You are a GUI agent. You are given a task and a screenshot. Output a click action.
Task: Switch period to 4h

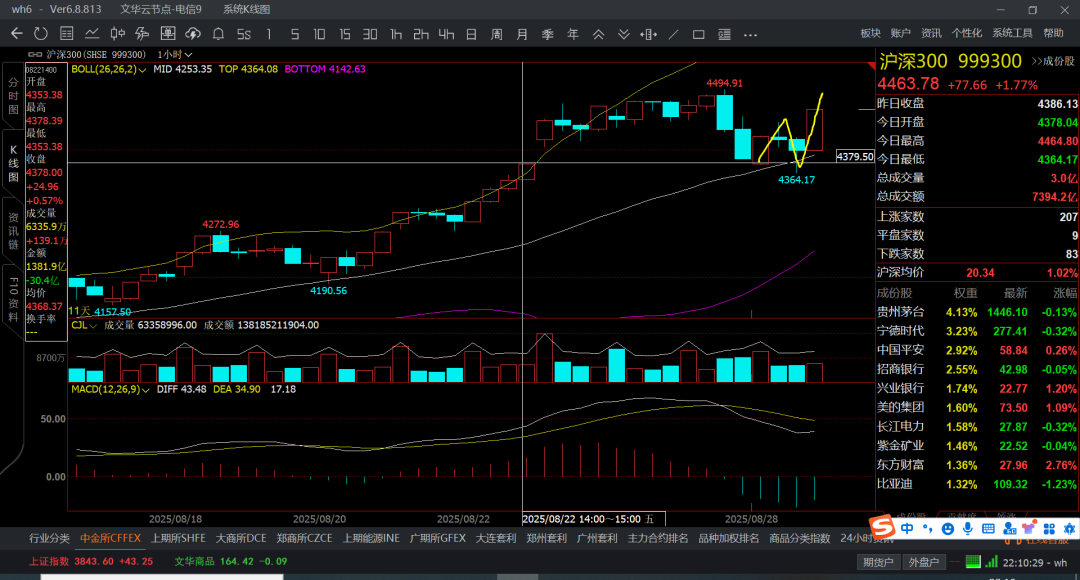(x=446, y=34)
